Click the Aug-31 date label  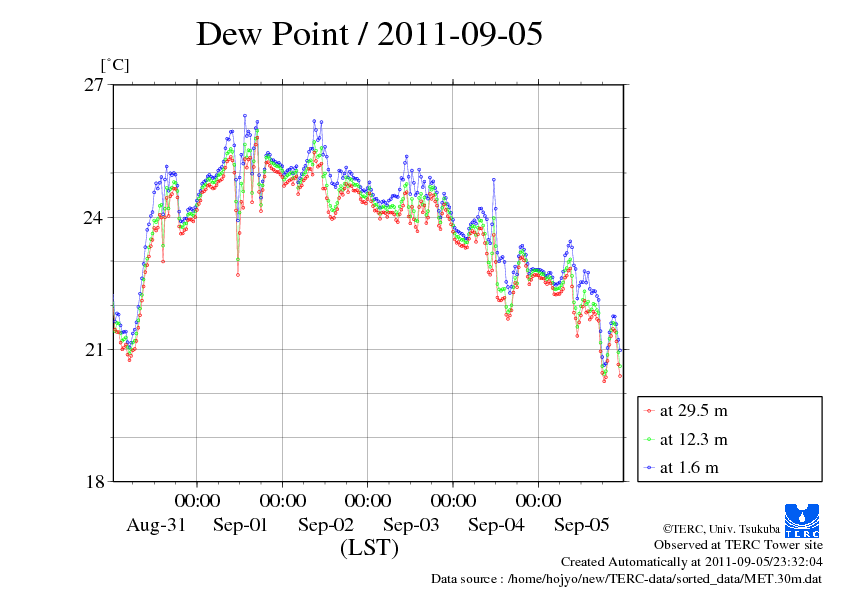[156, 525]
